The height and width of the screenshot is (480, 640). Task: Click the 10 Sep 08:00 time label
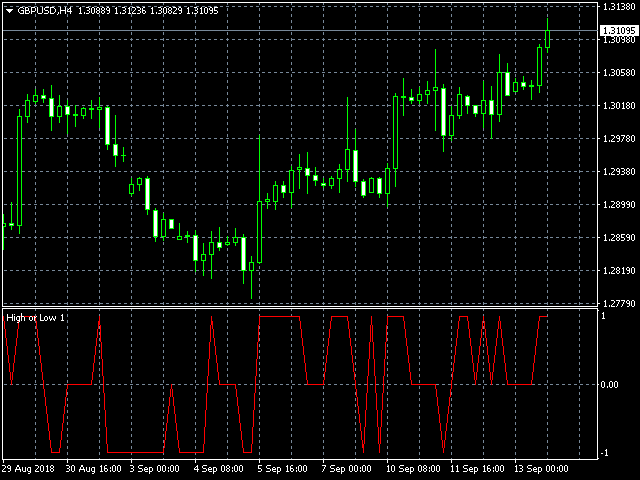pyautogui.click(x=413, y=469)
